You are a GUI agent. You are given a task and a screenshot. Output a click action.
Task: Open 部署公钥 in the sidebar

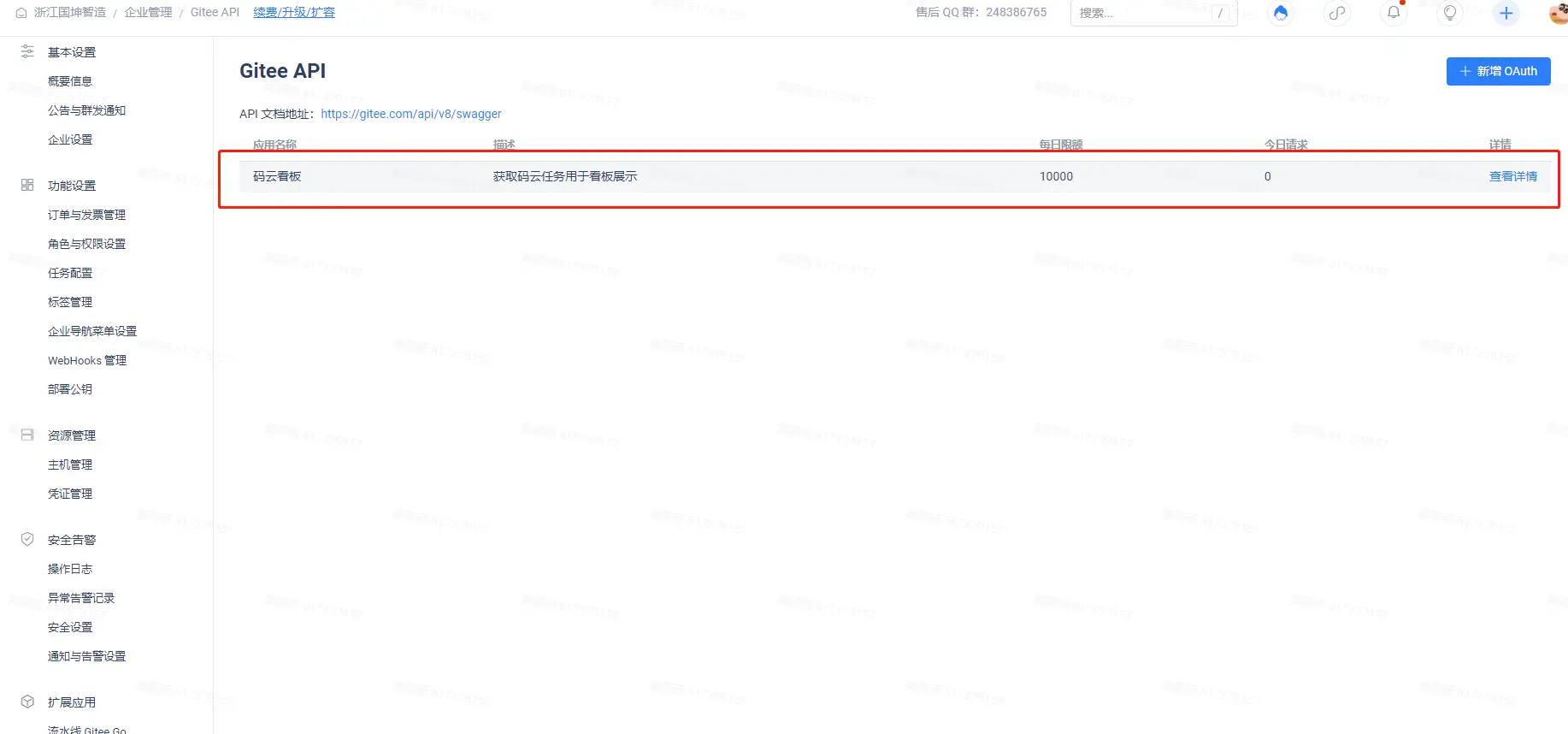click(70, 389)
